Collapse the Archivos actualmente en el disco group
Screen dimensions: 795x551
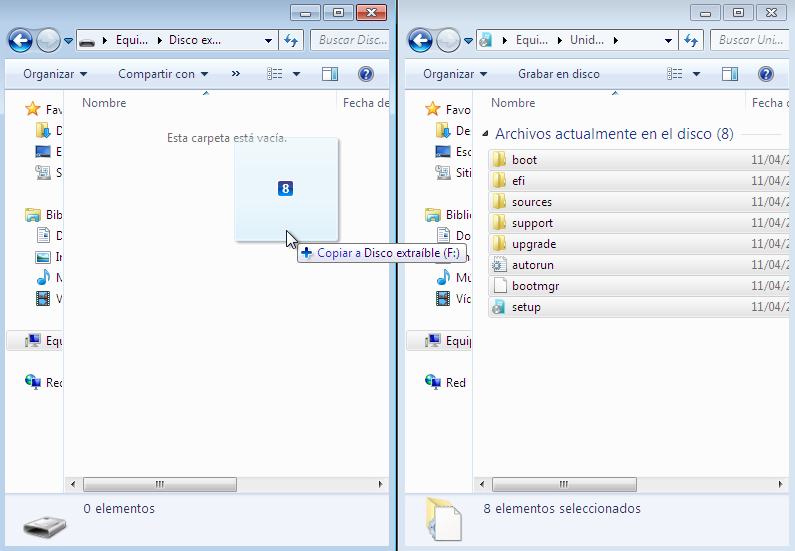point(486,134)
